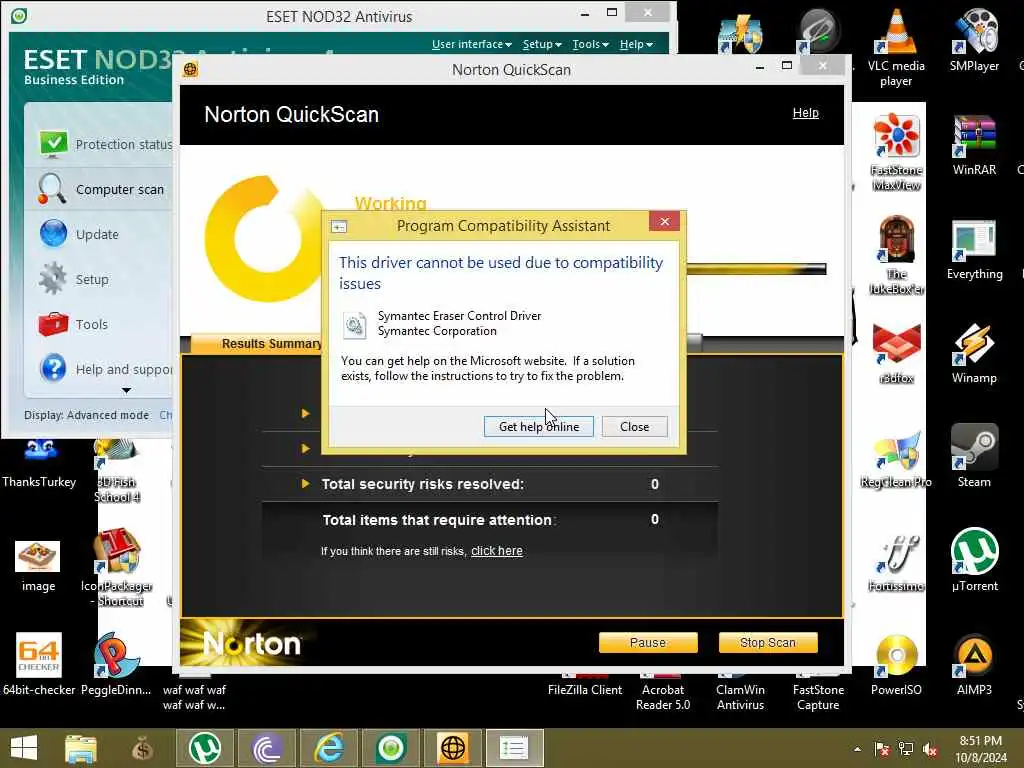Follow the 'click here' risks link
1024x768 pixels.
[496, 551]
